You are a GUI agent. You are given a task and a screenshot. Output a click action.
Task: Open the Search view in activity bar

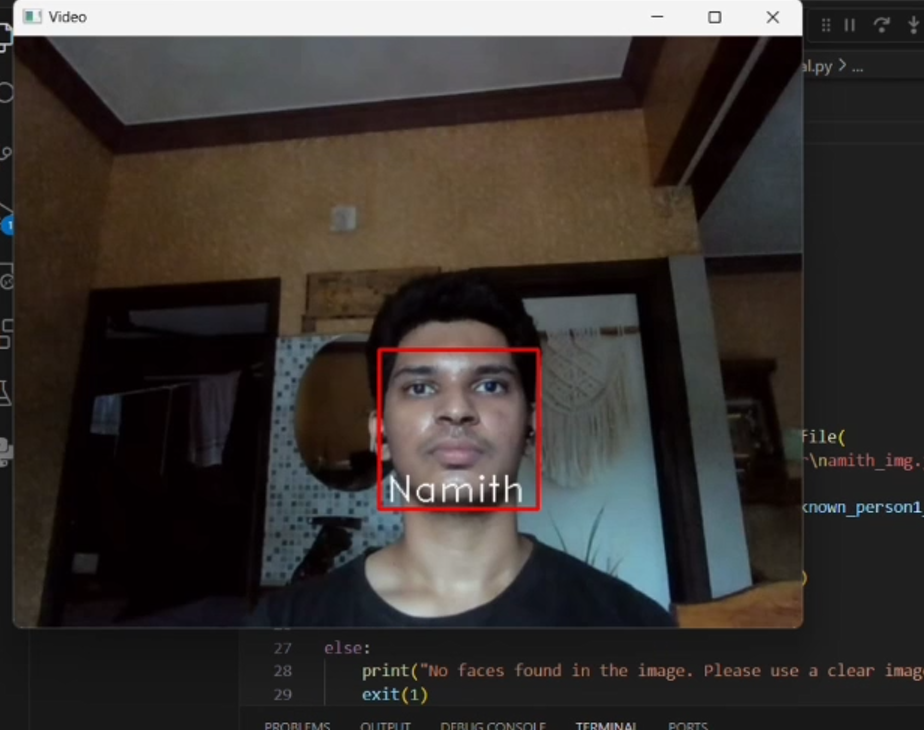(5, 94)
